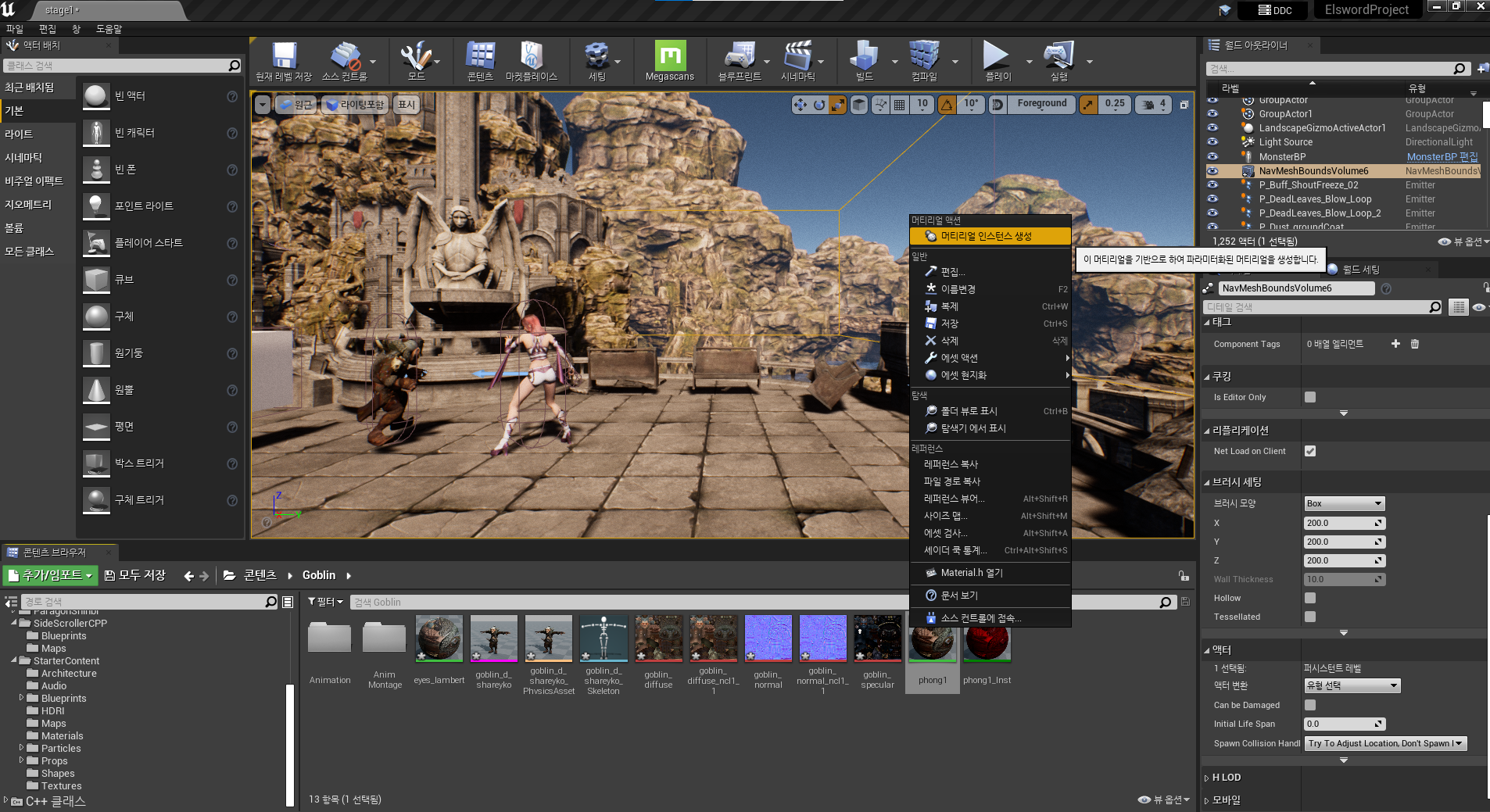
Task: Expand the C++ Classes tree node
Action: (6, 800)
